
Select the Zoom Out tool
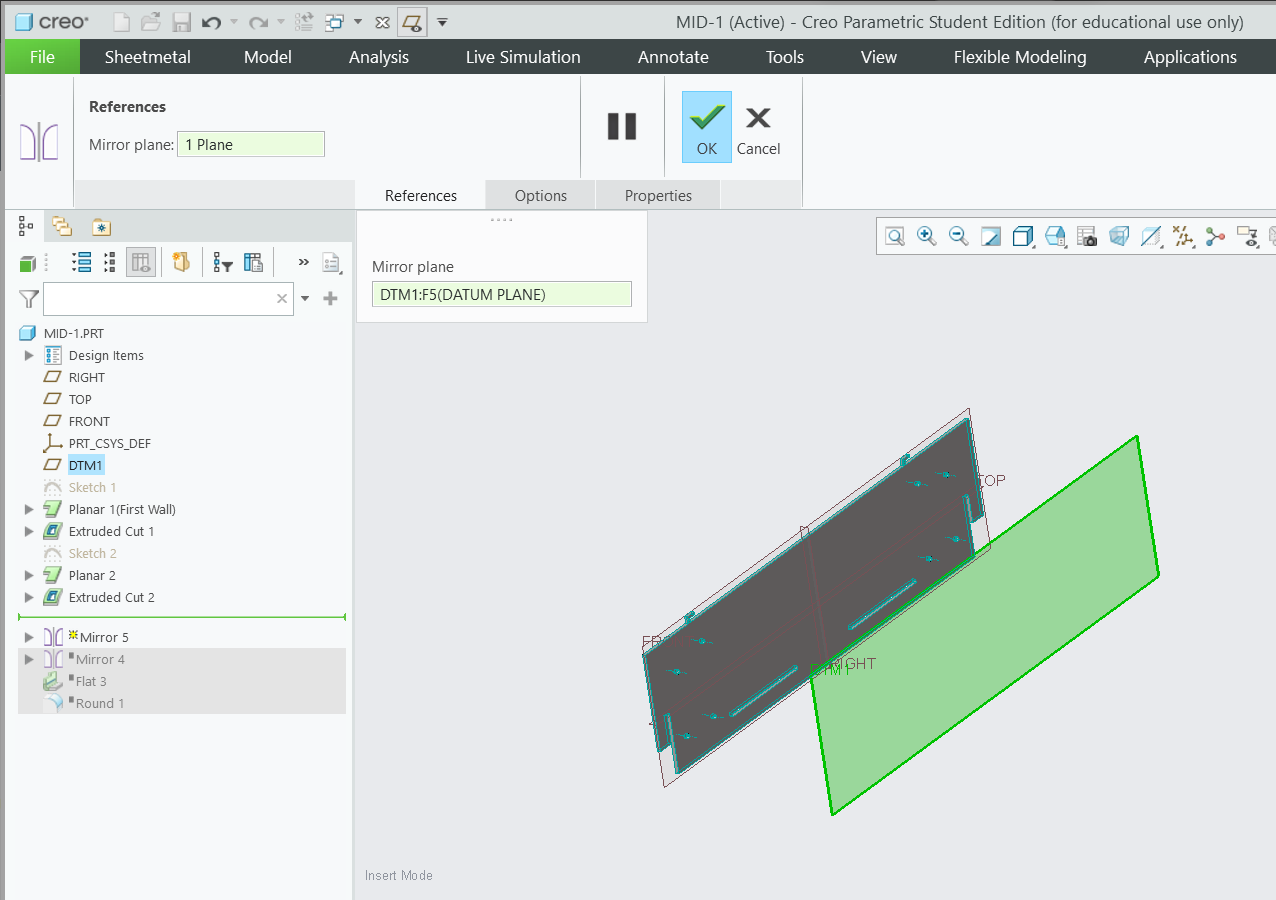pyautogui.click(x=958, y=236)
